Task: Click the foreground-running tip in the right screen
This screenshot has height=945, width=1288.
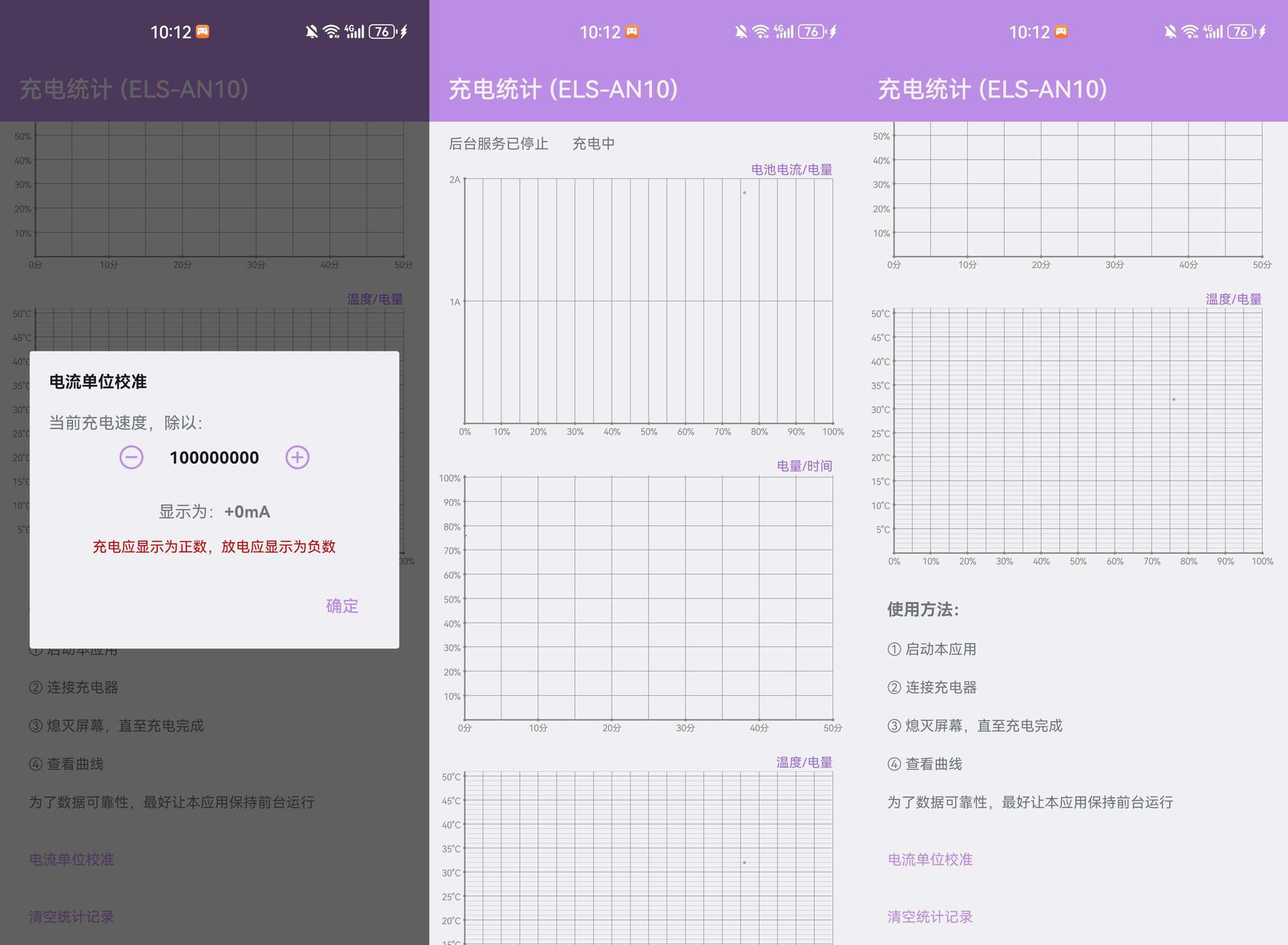Action: [x=1030, y=803]
